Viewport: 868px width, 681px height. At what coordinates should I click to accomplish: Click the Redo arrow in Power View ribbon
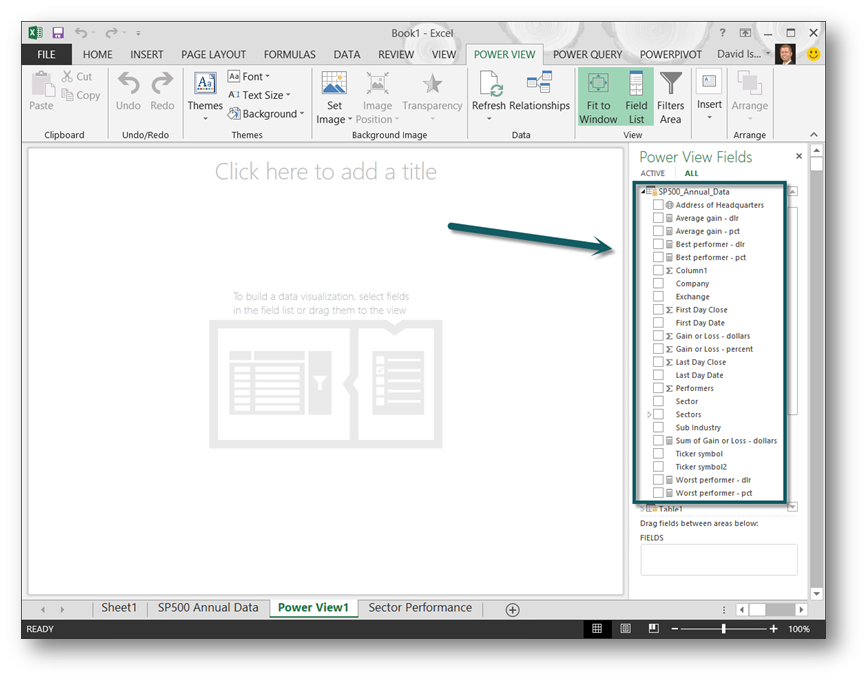tap(162, 84)
